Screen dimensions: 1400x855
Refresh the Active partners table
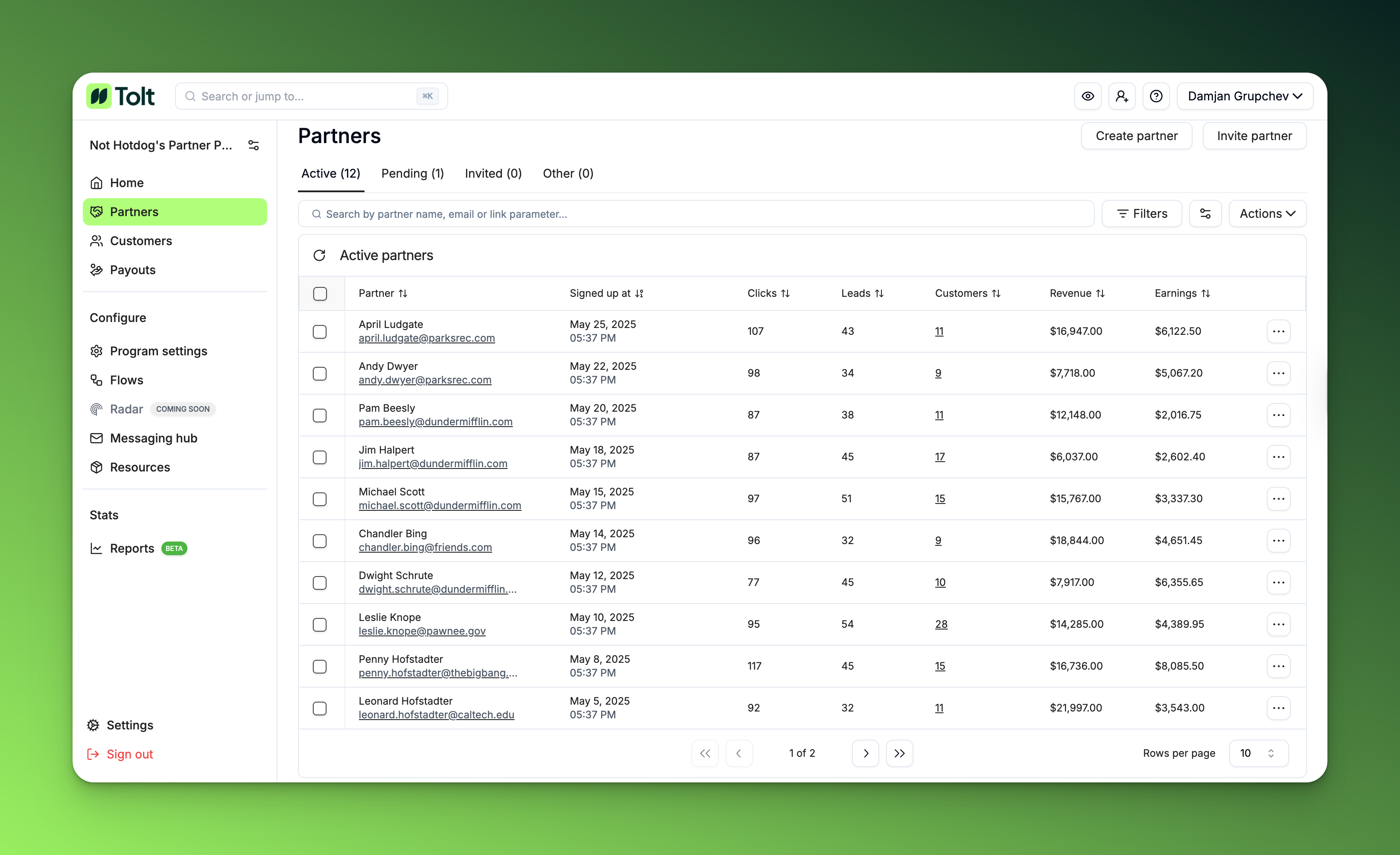click(319, 255)
